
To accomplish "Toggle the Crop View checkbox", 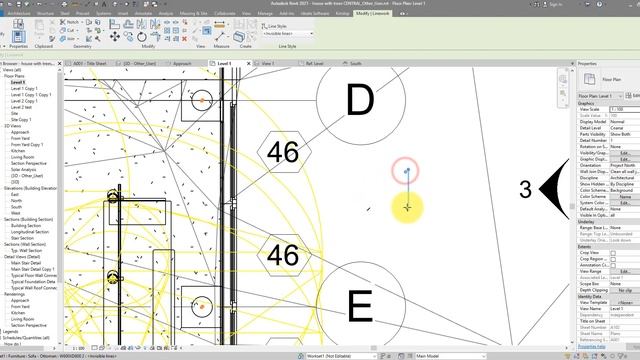I will pos(613,253).
